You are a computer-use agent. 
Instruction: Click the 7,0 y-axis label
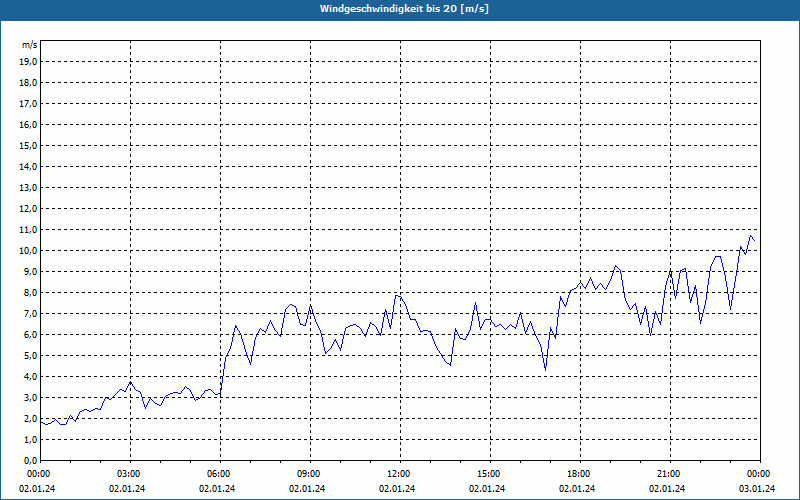[30, 313]
